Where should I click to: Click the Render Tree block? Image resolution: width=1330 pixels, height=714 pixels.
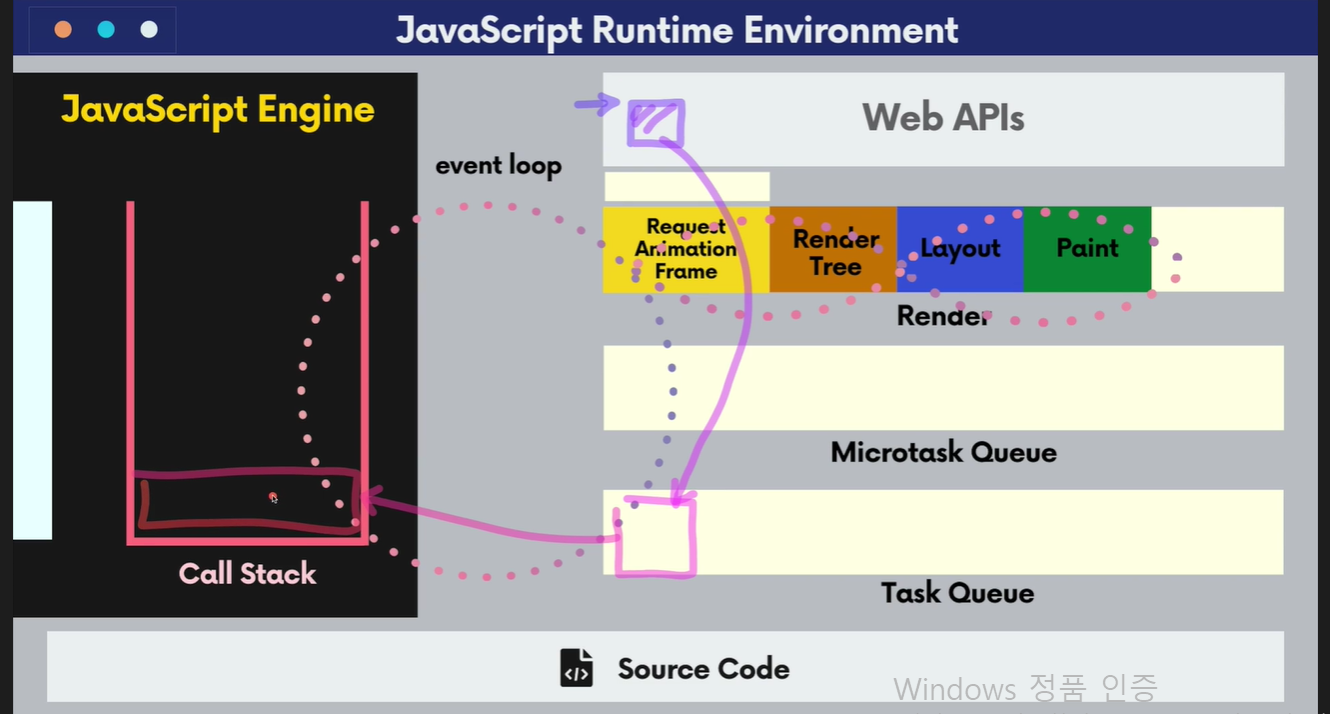click(x=833, y=249)
